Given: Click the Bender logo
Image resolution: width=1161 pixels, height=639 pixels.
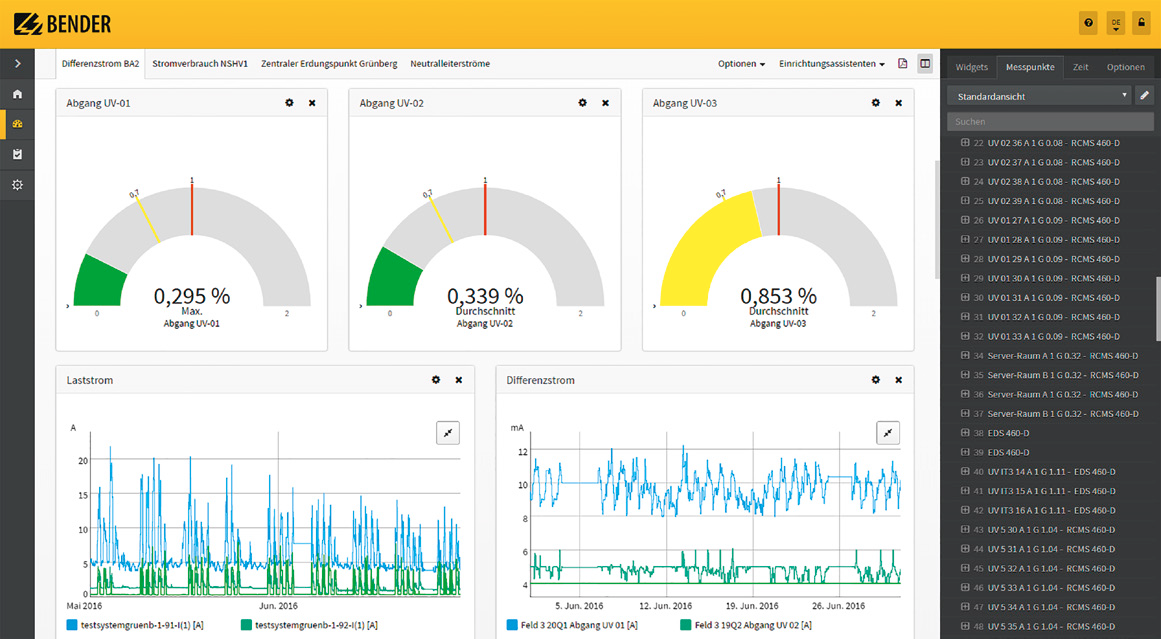Looking at the screenshot, I should (63, 24).
